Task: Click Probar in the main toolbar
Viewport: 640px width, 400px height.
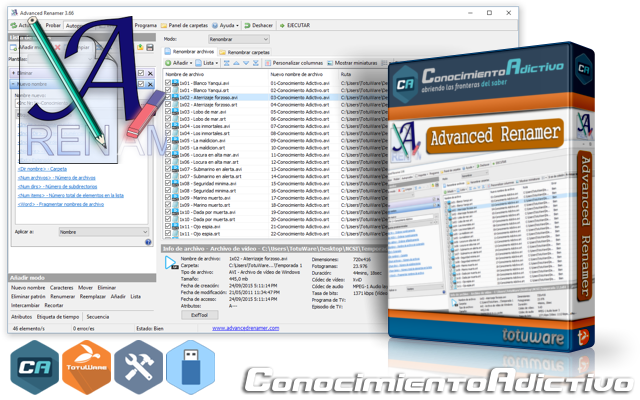Action: (53, 25)
